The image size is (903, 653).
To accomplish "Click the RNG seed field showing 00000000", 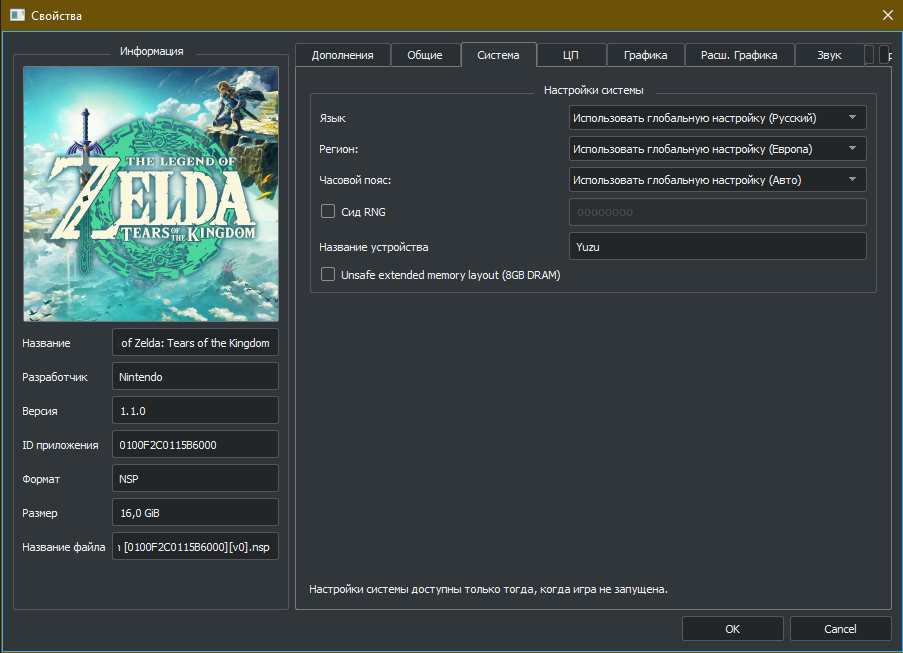I will point(717,212).
